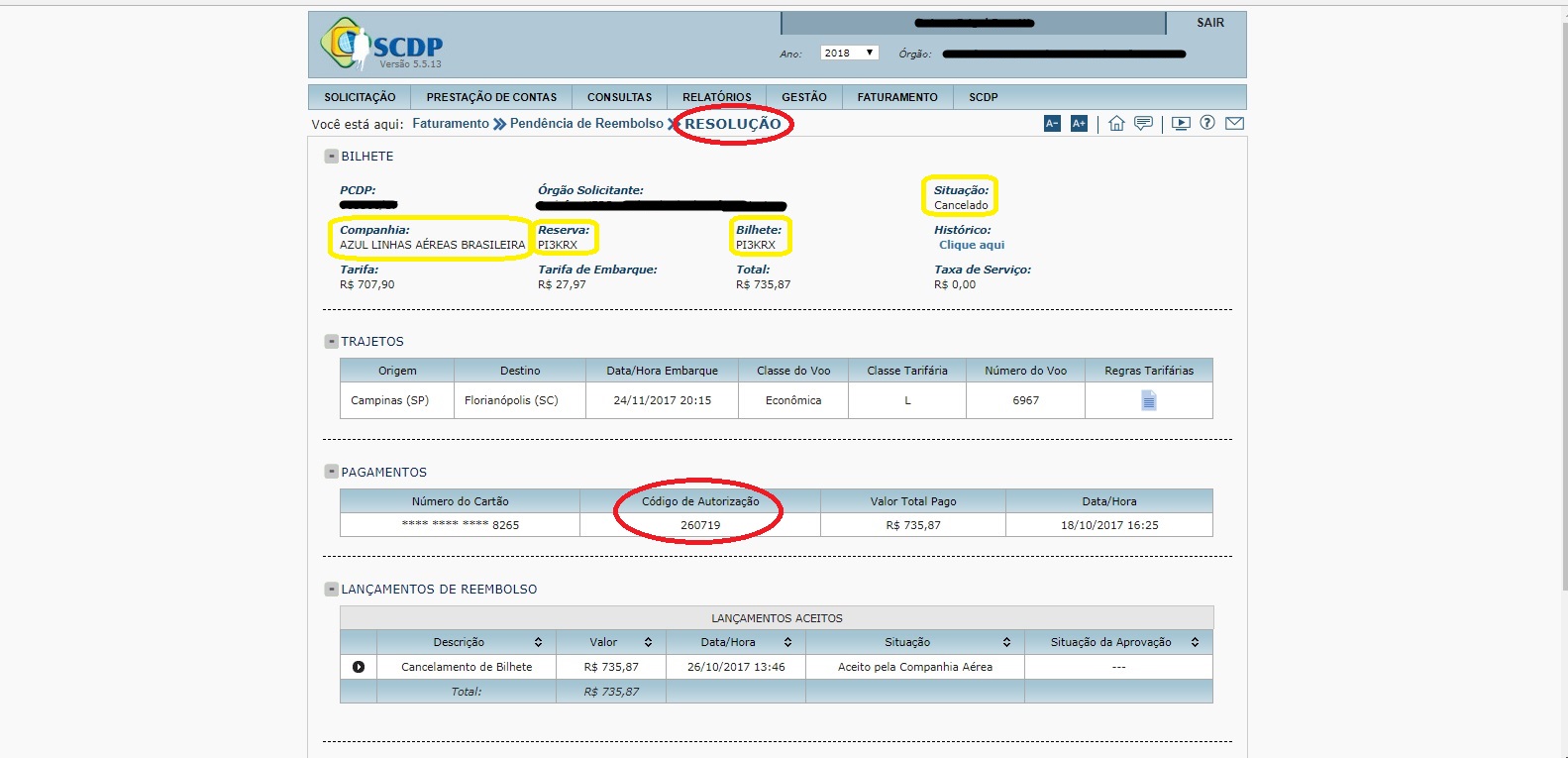The height and width of the screenshot is (758, 1568).
Task: Select the card number ending 8265
Action: click(x=461, y=525)
